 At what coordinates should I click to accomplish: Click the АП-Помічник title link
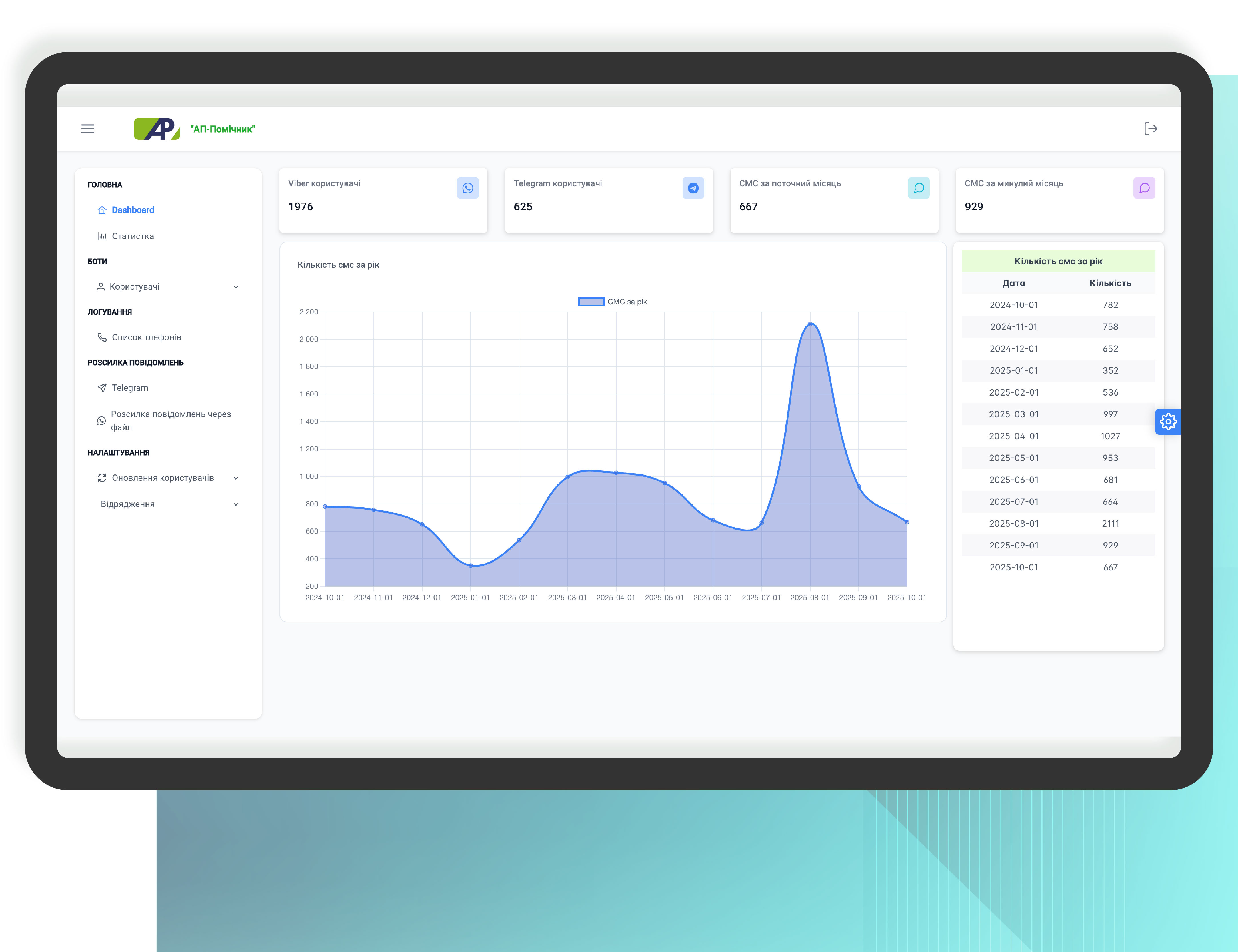[223, 129]
